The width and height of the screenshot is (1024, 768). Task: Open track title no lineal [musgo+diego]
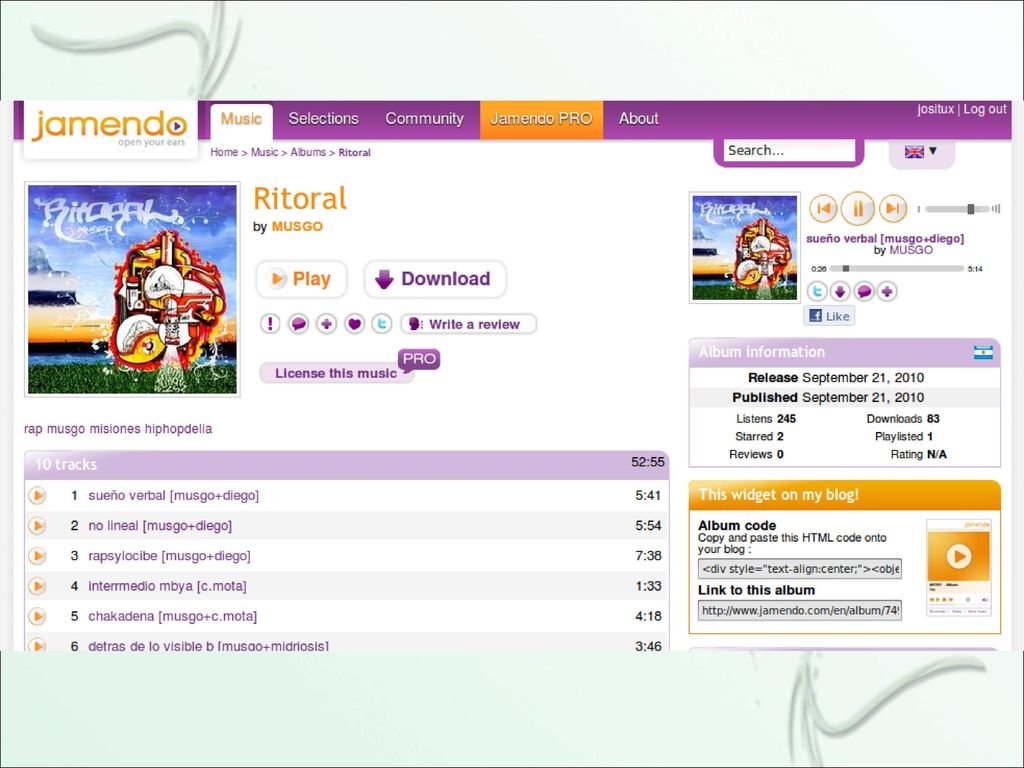[160, 526]
